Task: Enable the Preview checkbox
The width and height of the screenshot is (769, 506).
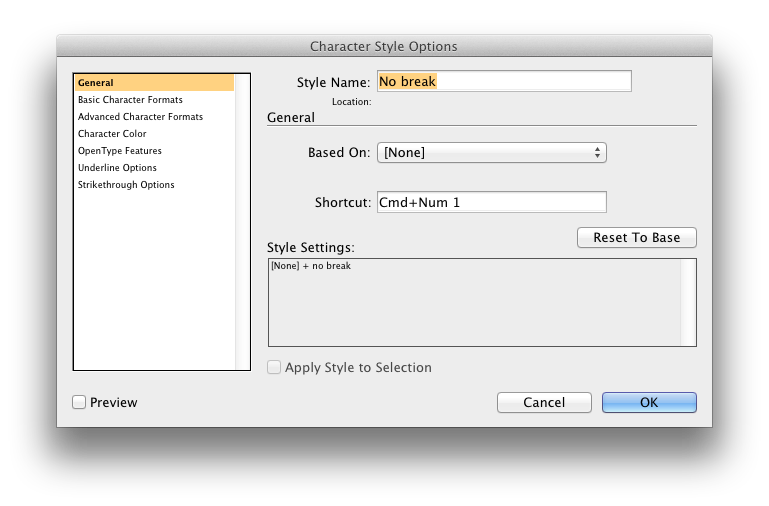Action: [79, 402]
